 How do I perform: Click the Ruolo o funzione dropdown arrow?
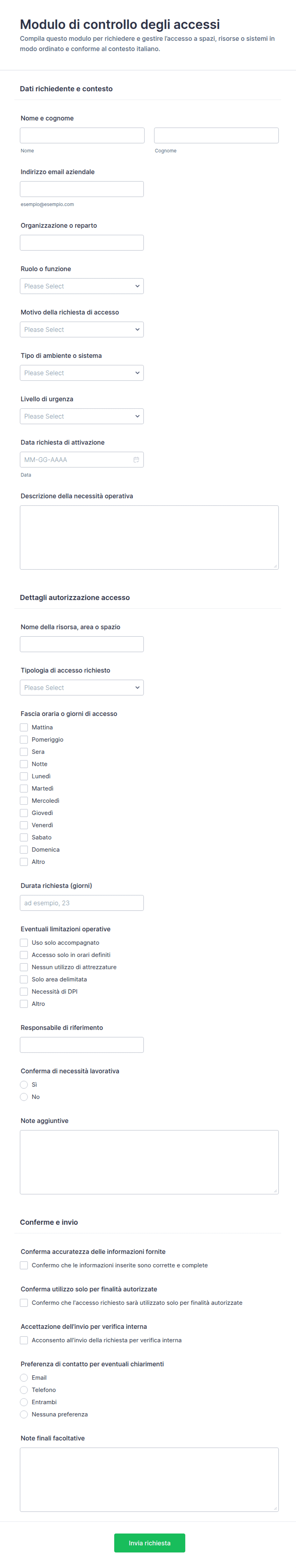pos(137,286)
